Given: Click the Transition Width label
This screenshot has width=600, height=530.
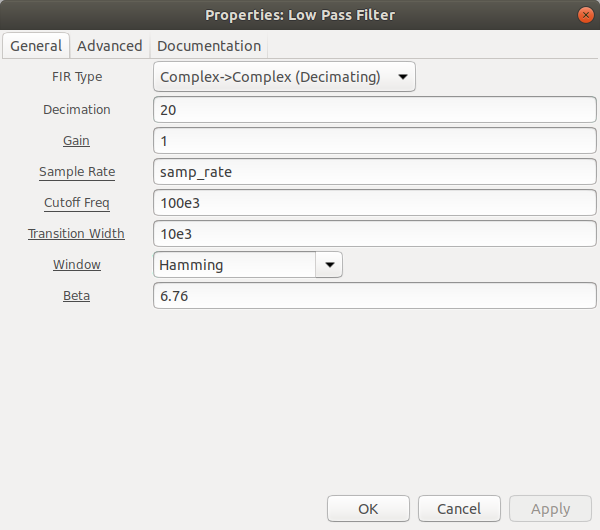Looking at the screenshot, I should click(77, 234).
